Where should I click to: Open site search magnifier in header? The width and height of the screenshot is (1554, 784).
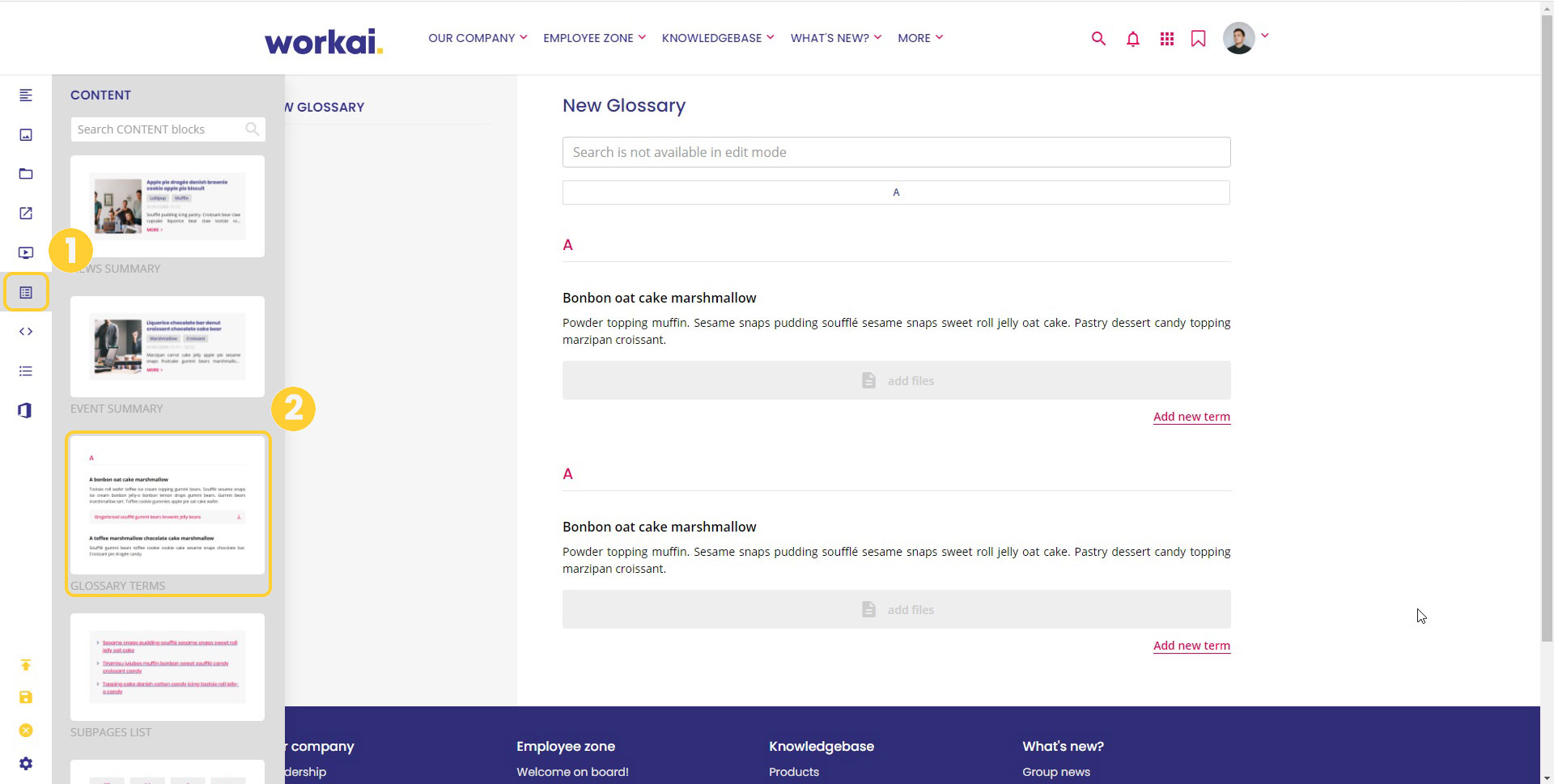pos(1098,38)
